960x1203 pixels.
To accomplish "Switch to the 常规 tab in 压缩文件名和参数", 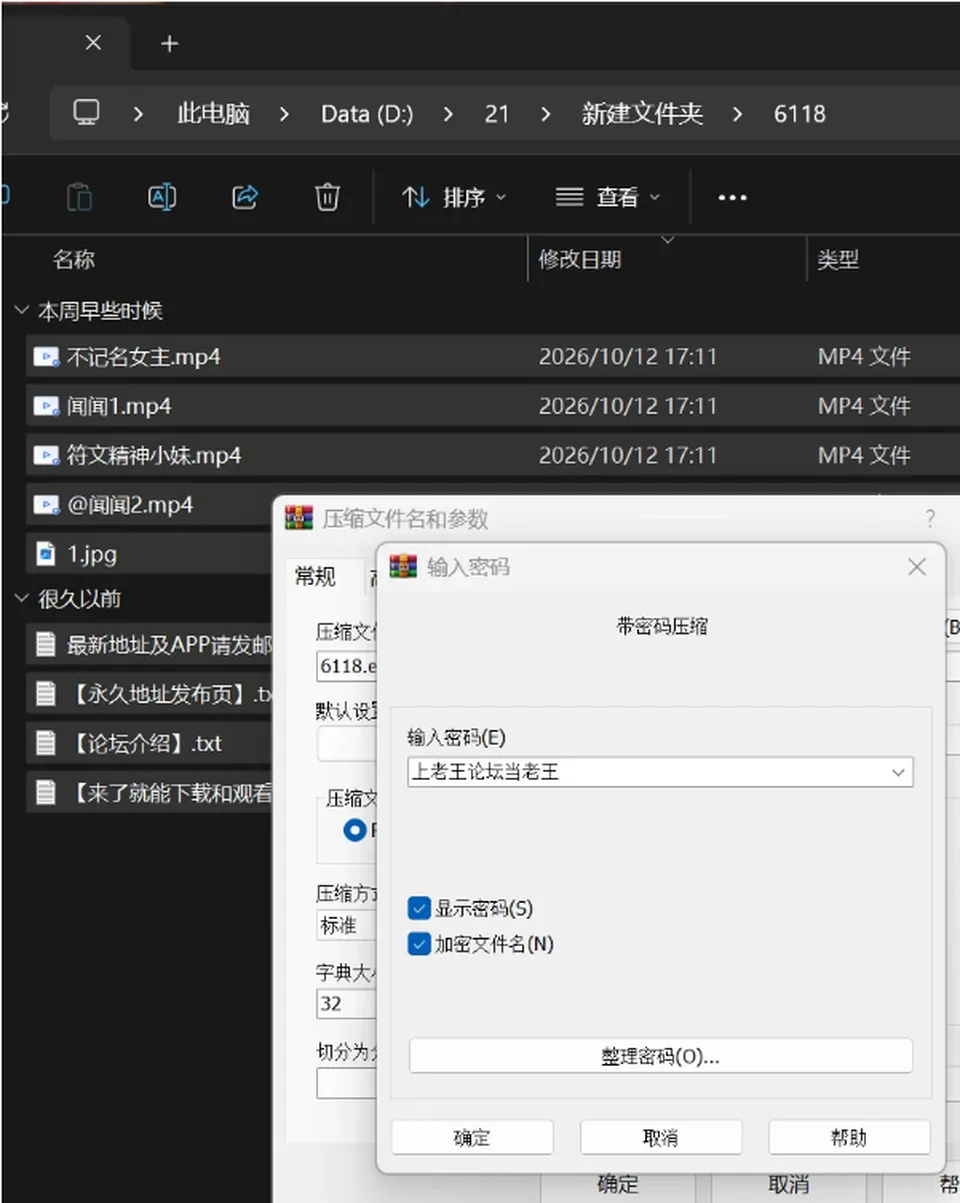I will (x=316, y=576).
